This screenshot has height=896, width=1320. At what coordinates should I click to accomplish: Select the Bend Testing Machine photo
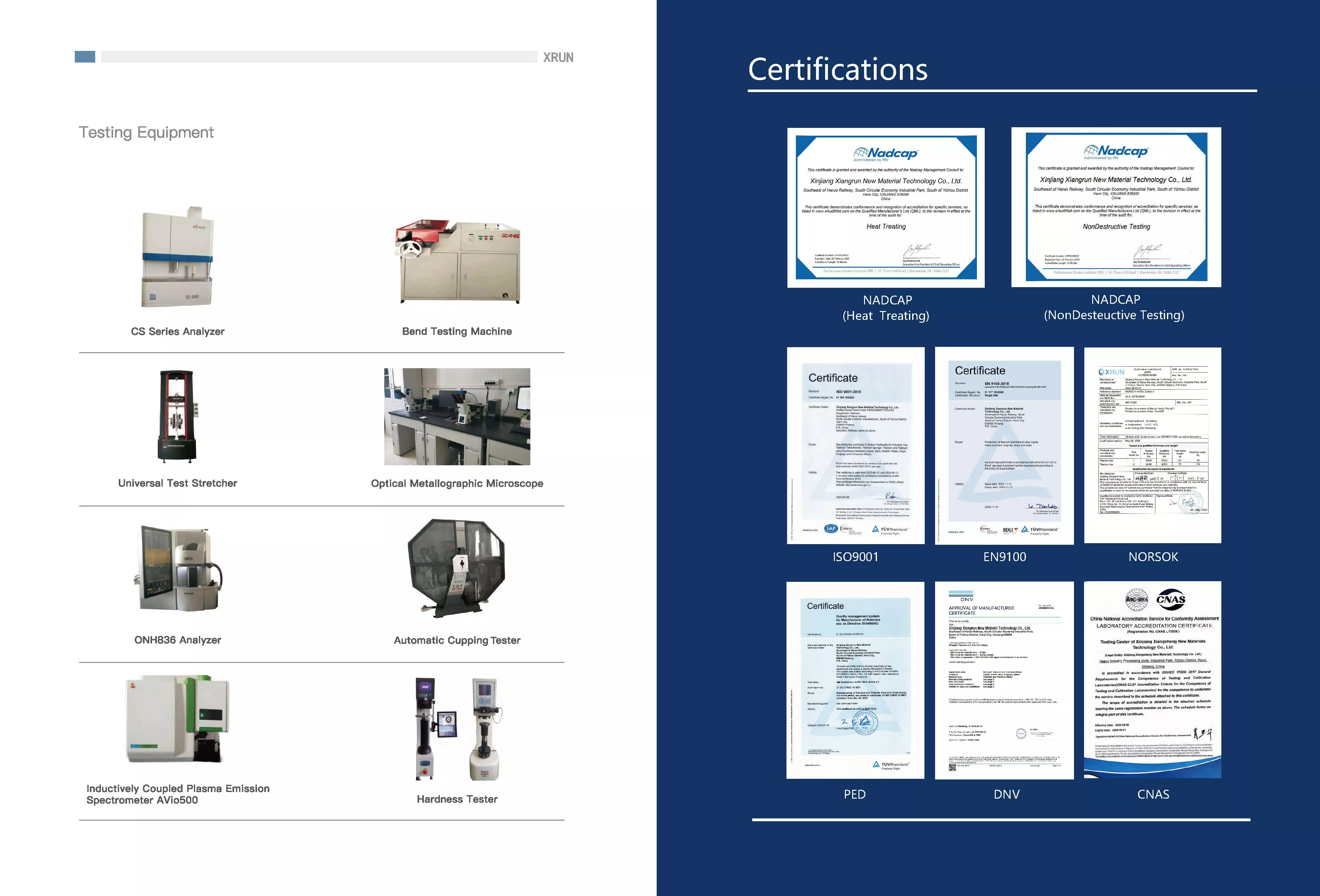pyautogui.click(x=458, y=262)
